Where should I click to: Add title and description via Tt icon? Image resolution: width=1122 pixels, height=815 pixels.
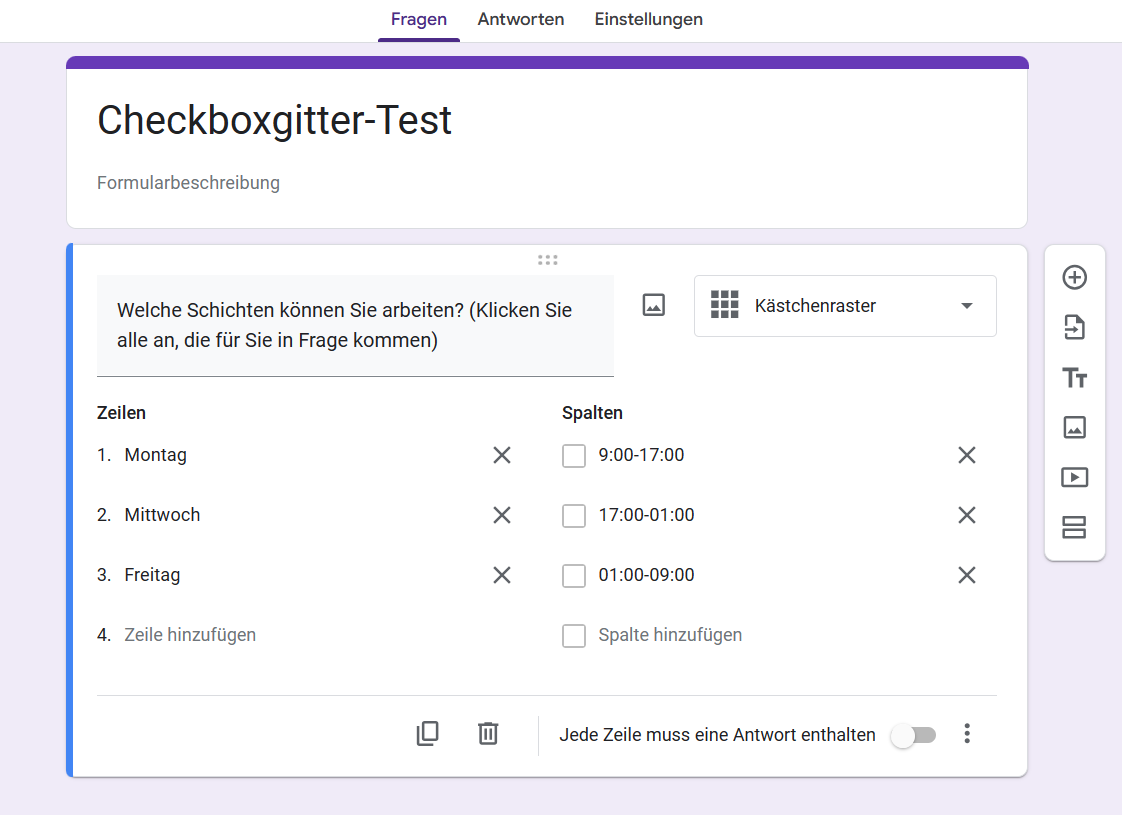pos(1074,378)
